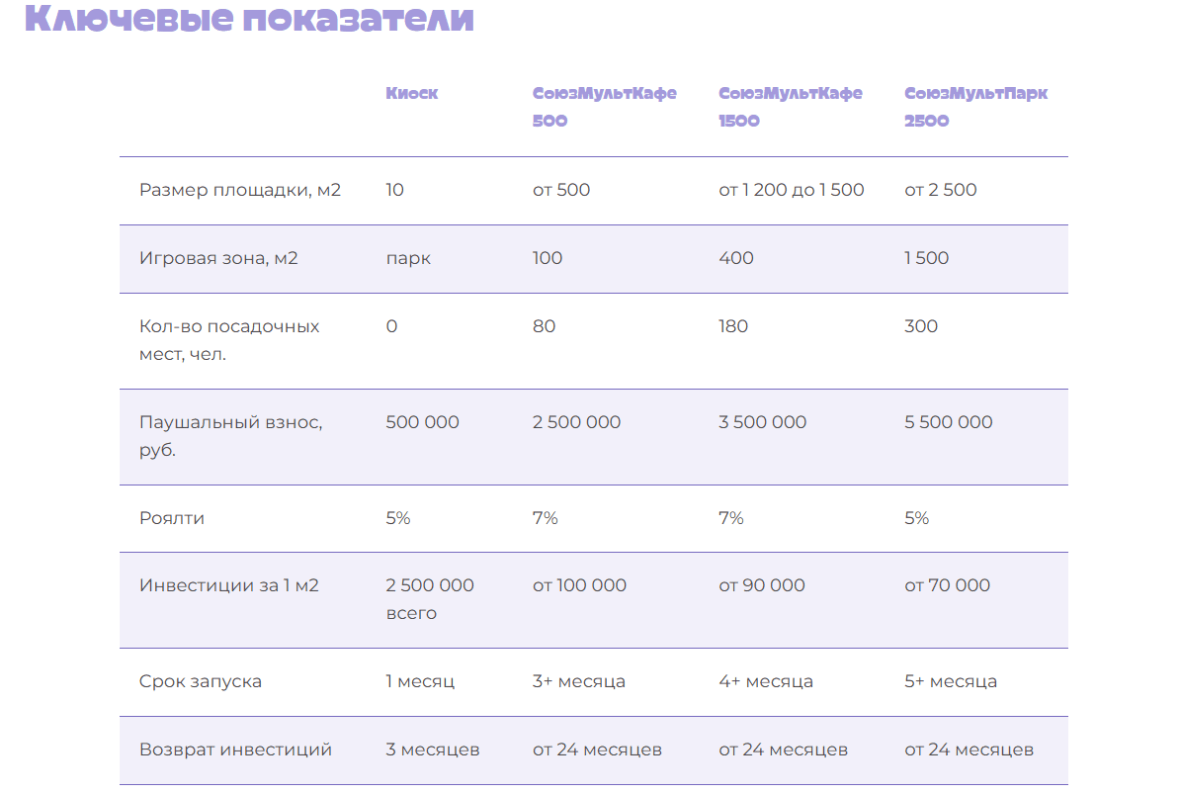Click the "Инвестиции за 1 м2" row label

coord(229,585)
